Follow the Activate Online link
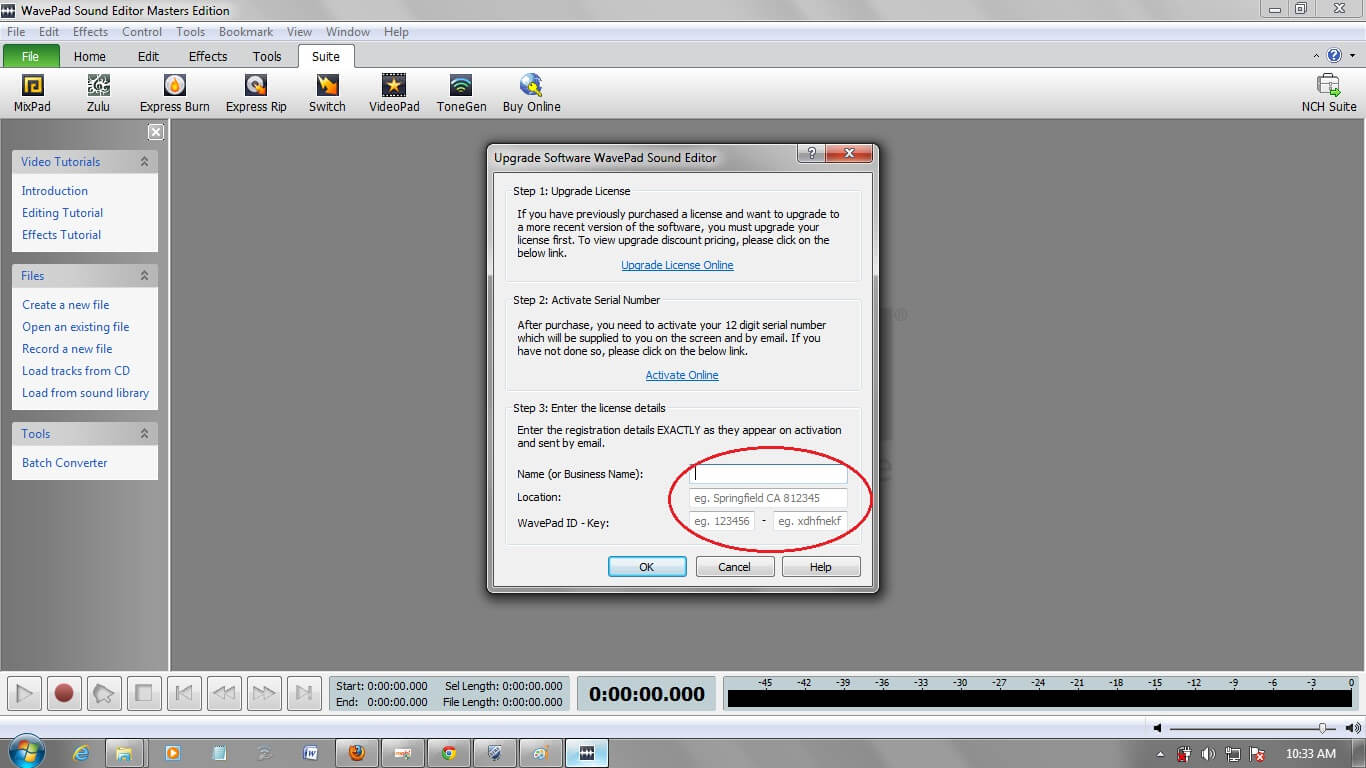The image size is (1366, 768). tap(682, 375)
